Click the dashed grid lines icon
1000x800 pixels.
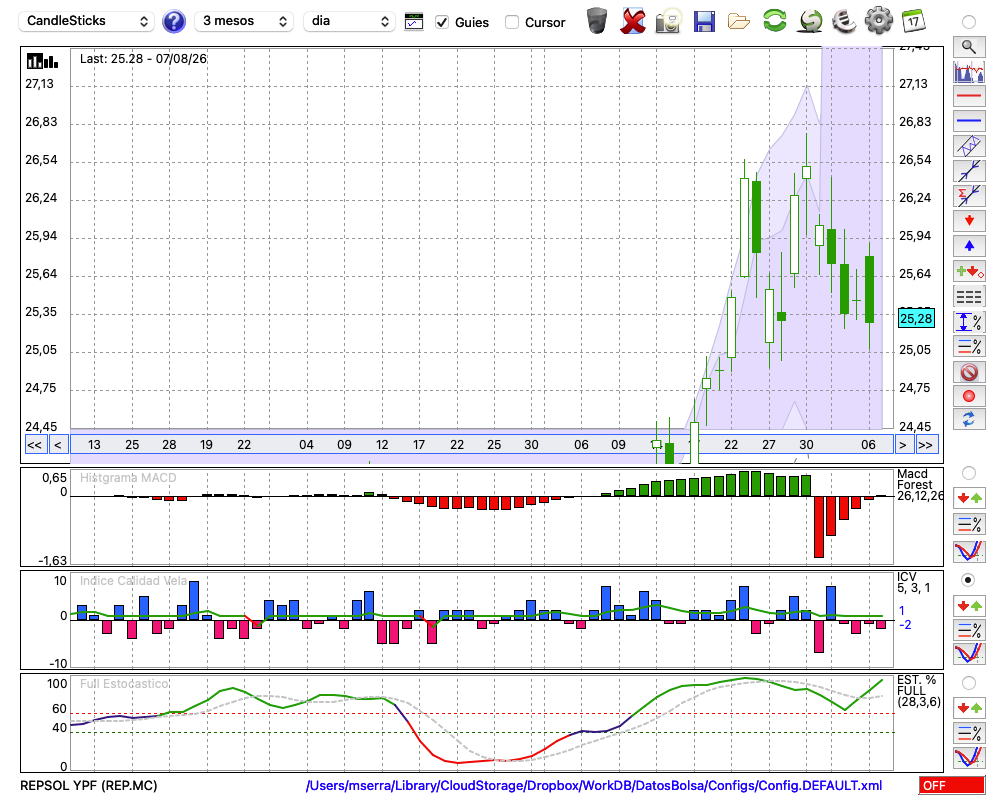(969, 297)
